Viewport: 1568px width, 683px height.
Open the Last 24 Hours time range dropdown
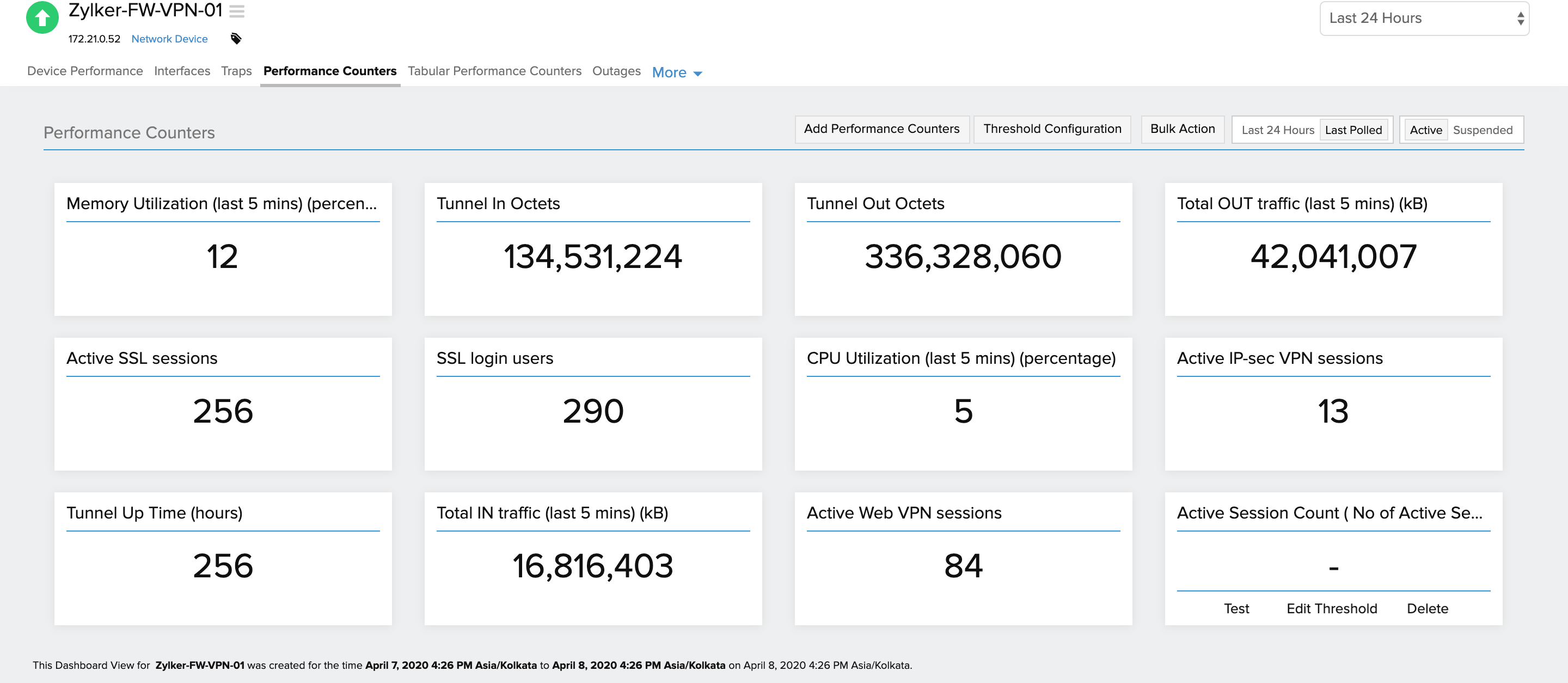(1423, 19)
